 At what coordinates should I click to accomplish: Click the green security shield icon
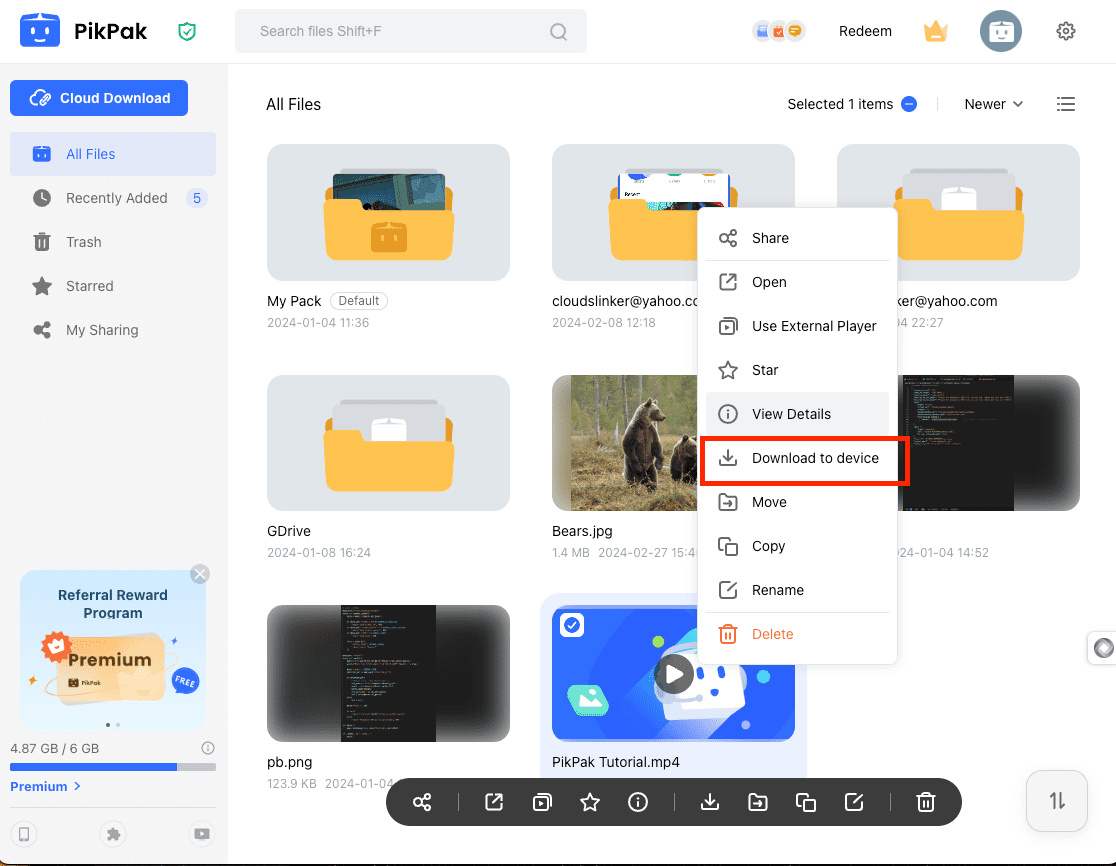(186, 31)
